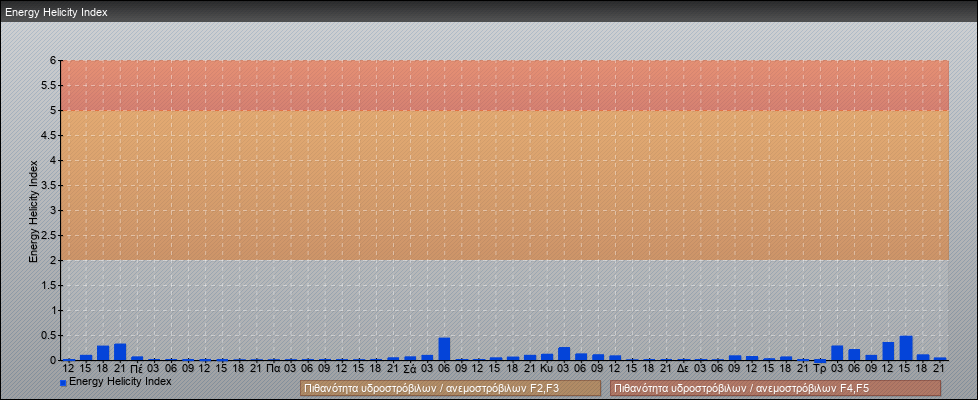Click the Πέ day label on x-axis

click(137, 369)
